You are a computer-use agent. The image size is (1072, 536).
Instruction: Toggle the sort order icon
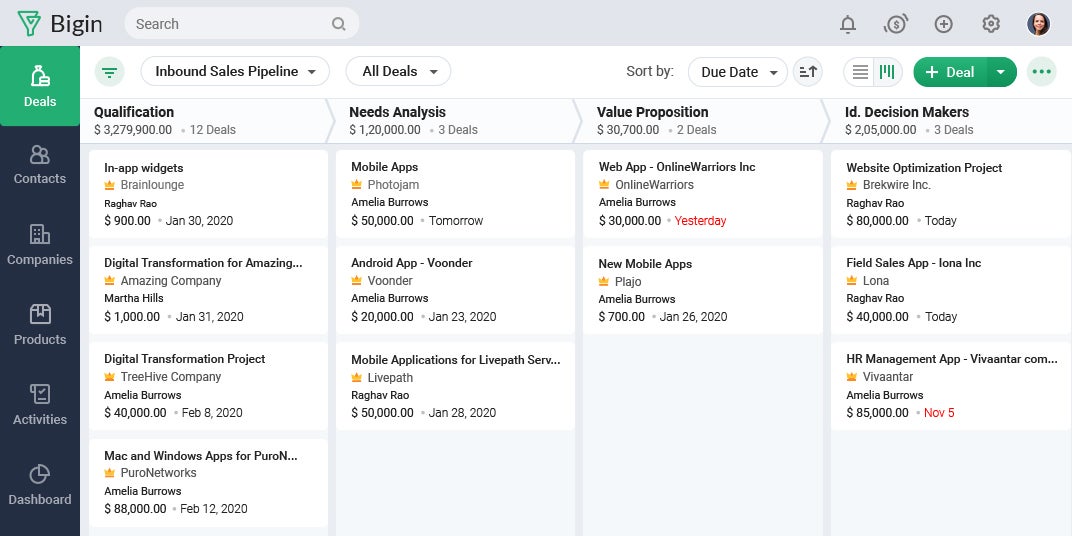[x=807, y=72]
